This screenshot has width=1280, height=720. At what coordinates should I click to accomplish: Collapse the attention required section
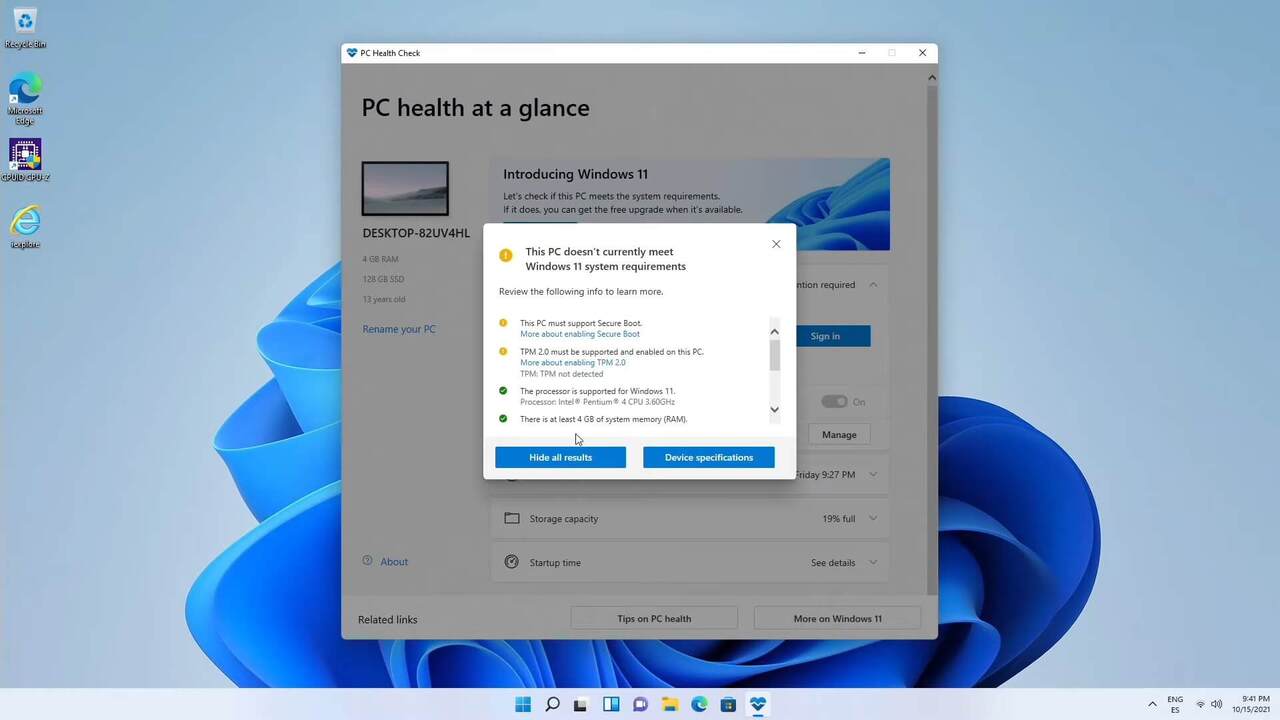[873, 285]
